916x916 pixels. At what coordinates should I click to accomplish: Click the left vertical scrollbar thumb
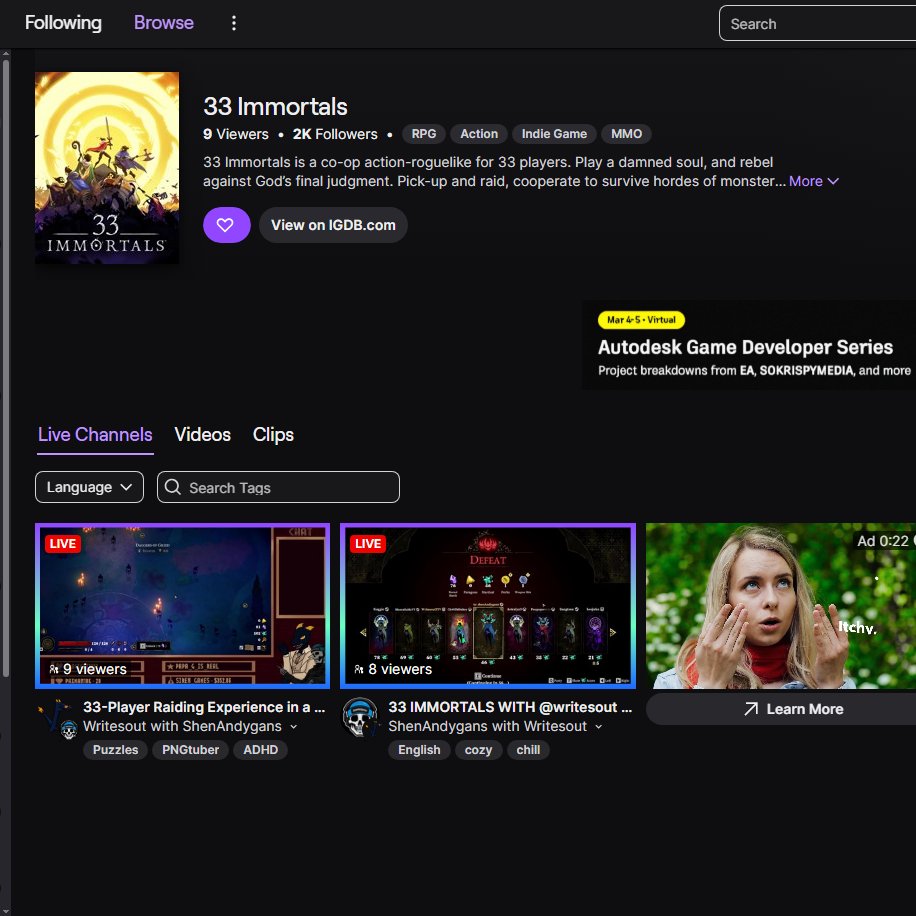(6, 367)
